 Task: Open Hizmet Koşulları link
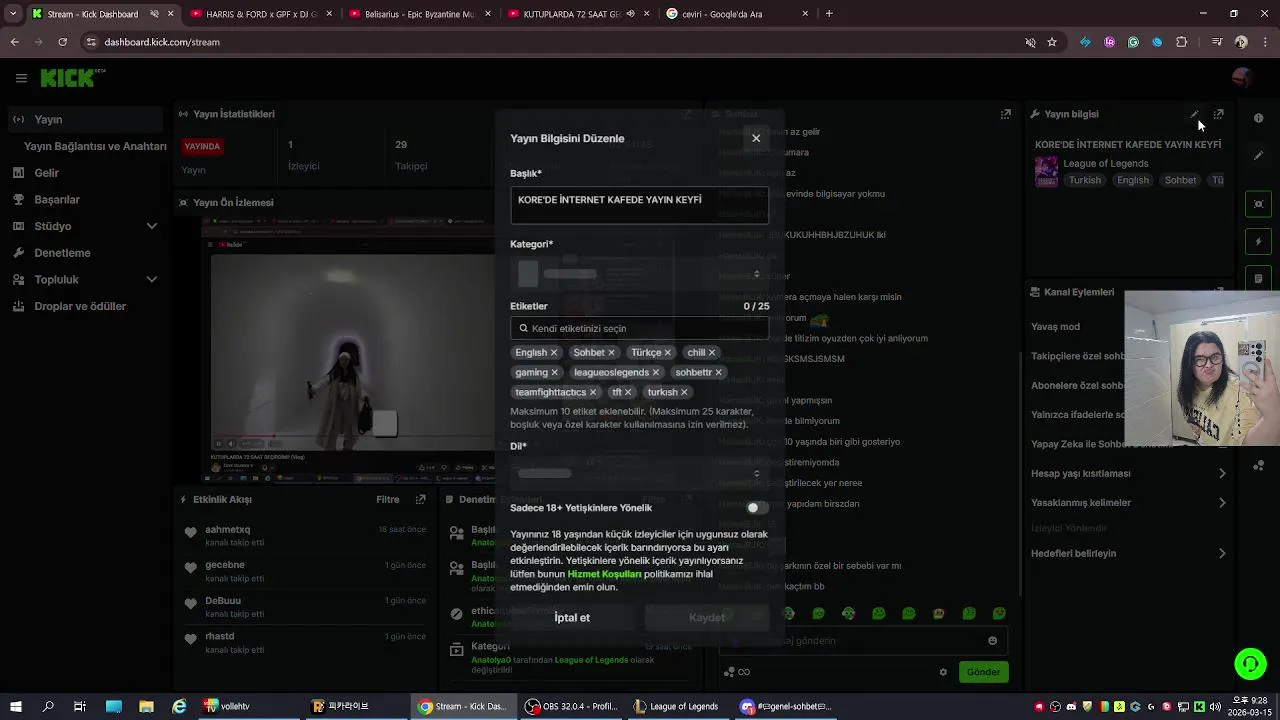[x=604, y=574]
